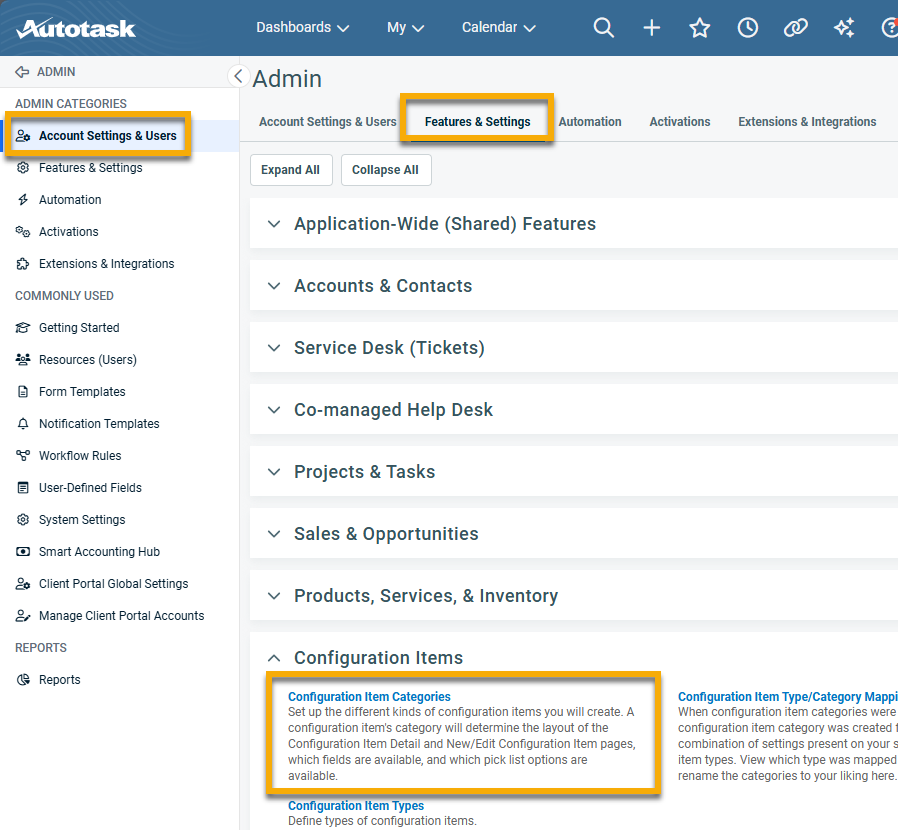Screen dimensions: 898x830
Task: Switch to the Automation tab
Action: 590,122
